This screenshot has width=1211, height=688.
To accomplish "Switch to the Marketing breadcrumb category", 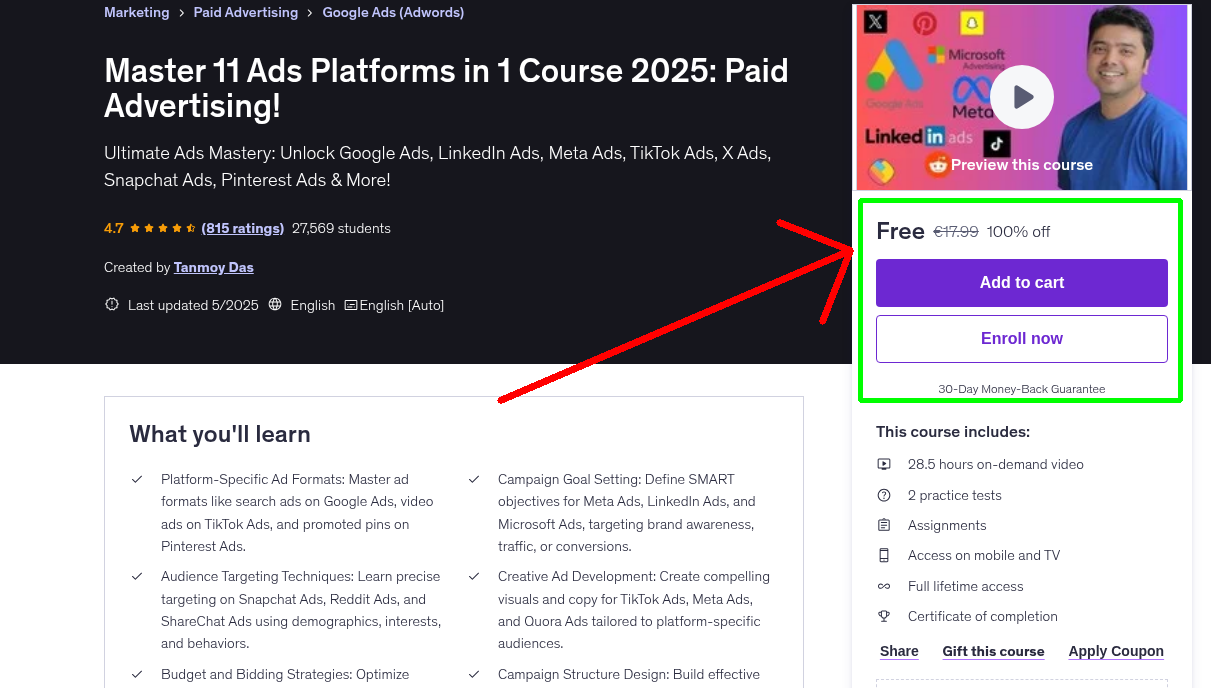I will pyautogui.click(x=137, y=12).
